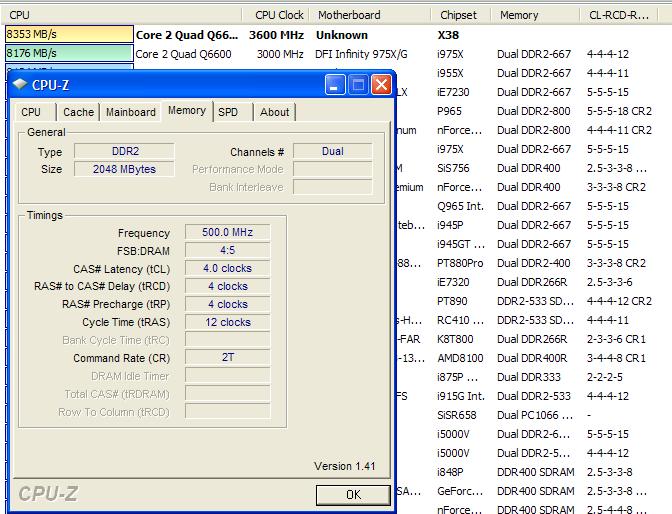Click the Command Rate value 2T
This screenshot has width=672, height=514.
[227, 358]
